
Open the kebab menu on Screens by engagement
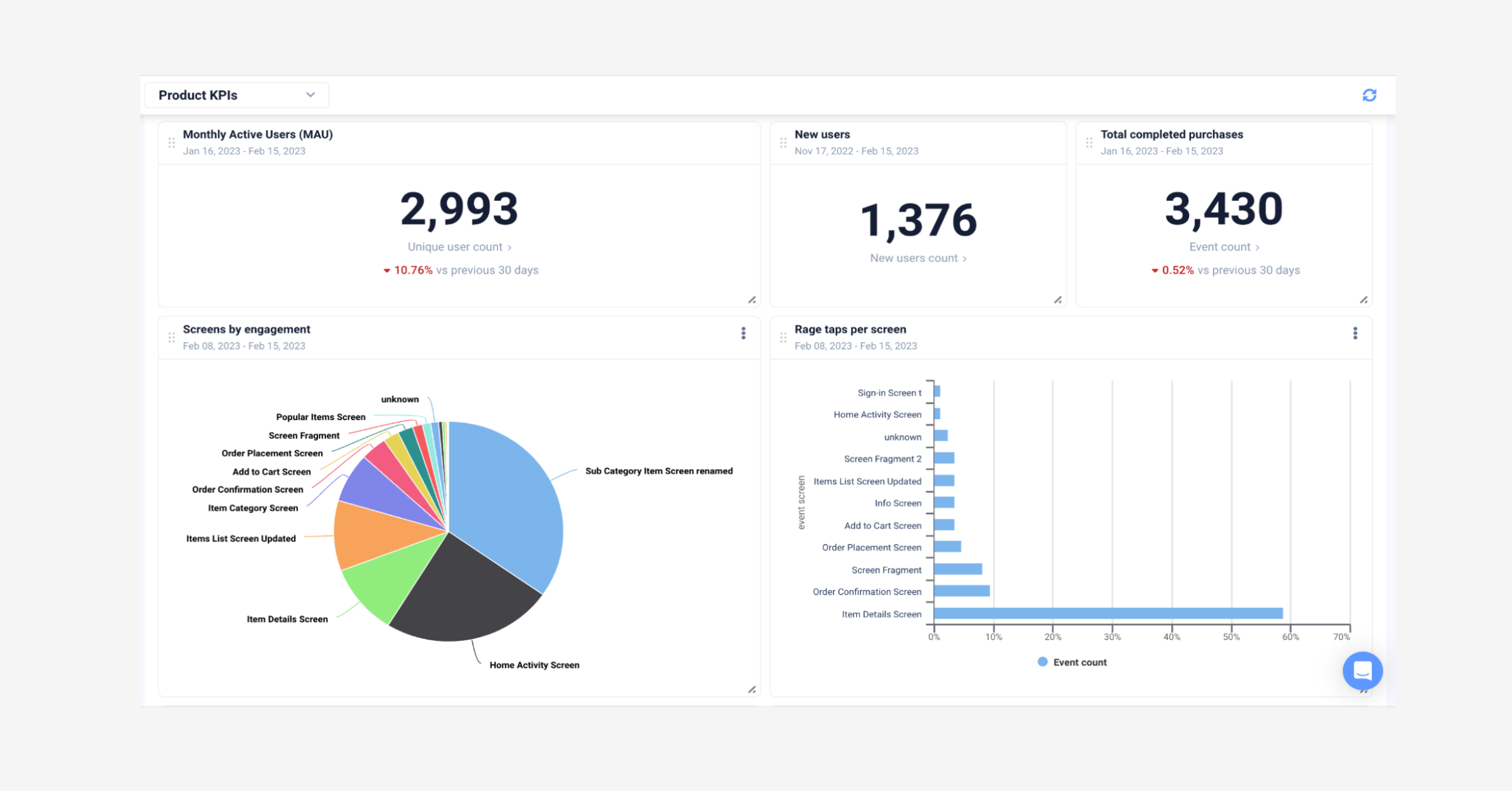coord(743,334)
